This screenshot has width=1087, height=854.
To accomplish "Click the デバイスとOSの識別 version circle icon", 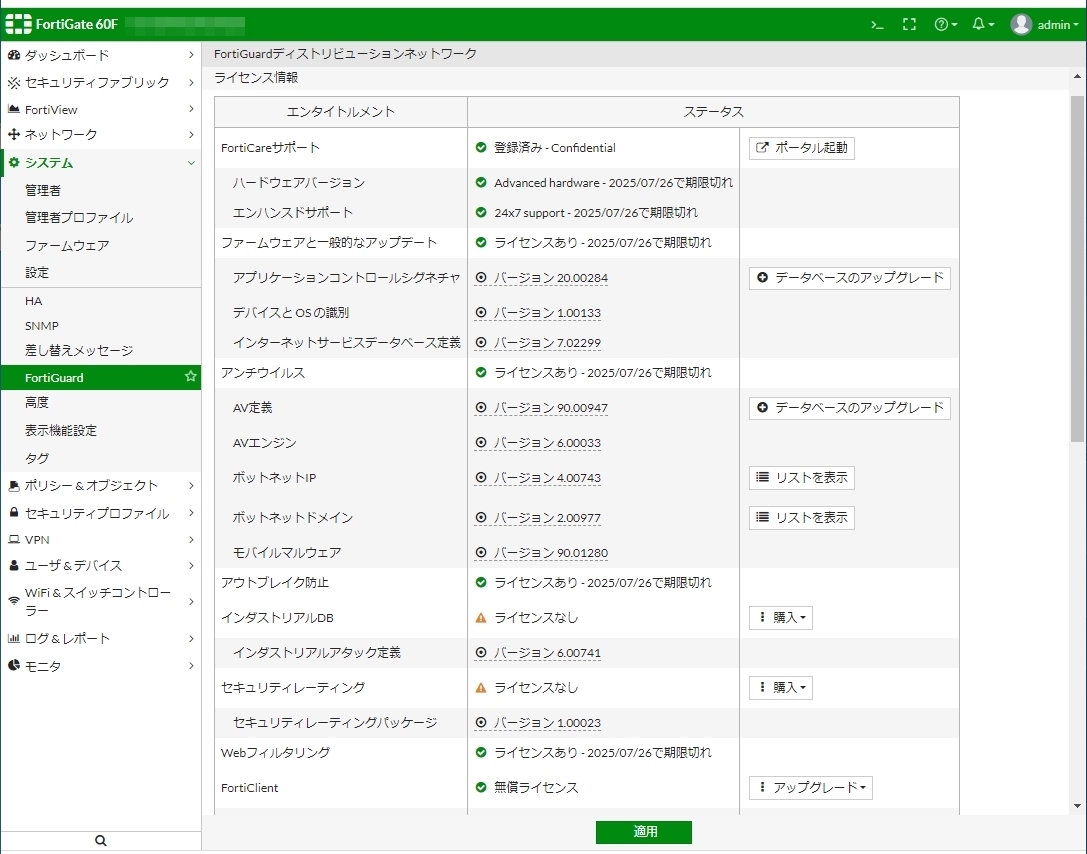I will (x=481, y=313).
